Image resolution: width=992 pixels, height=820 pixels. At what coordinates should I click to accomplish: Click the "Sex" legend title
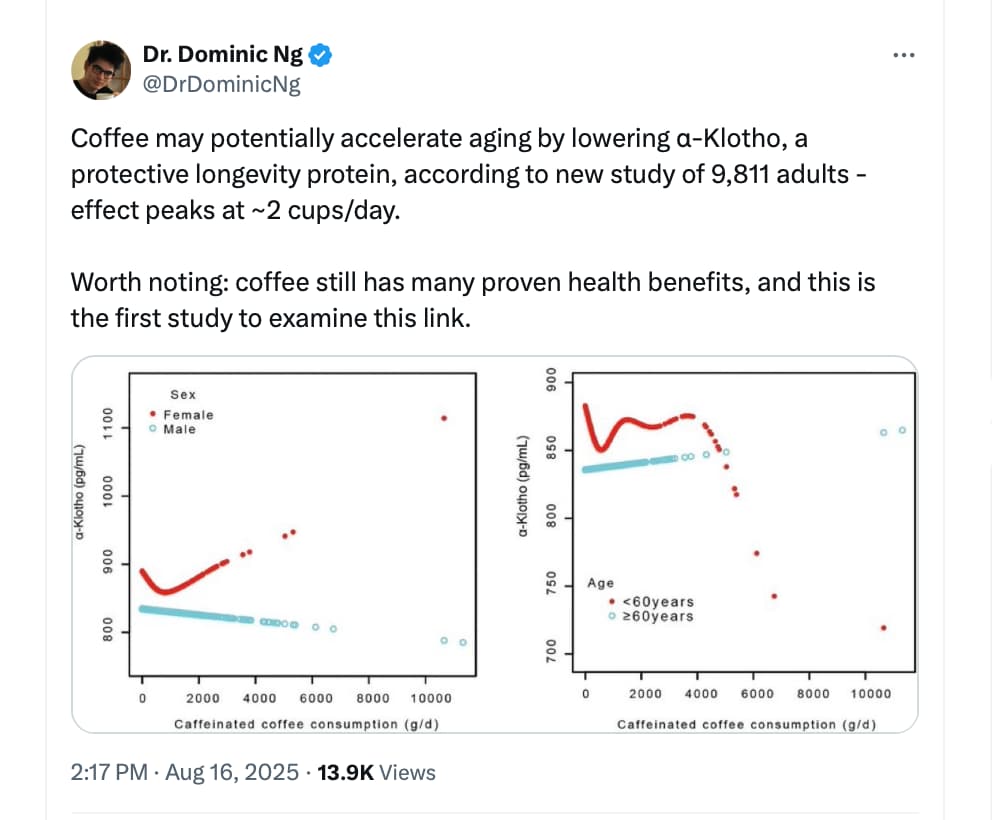tap(183, 396)
